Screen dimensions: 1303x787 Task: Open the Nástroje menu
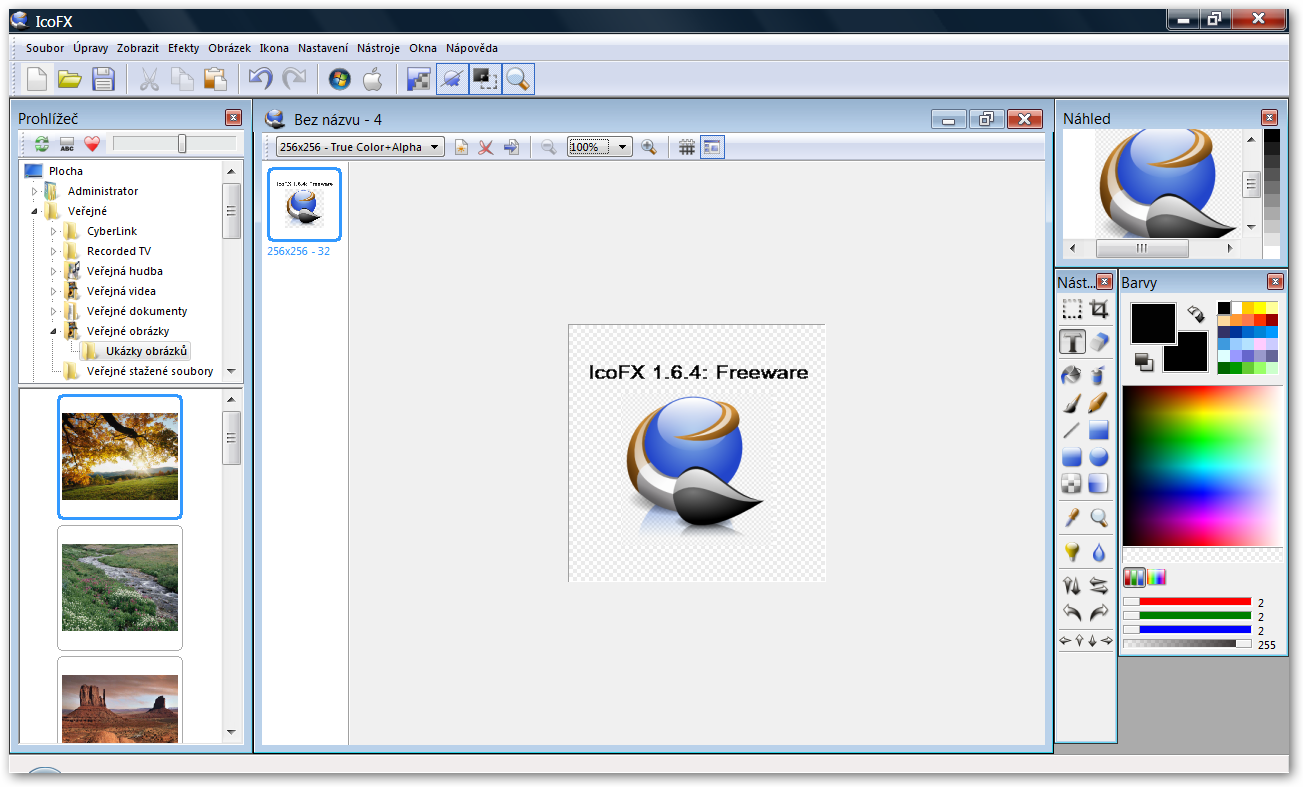pos(378,48)
